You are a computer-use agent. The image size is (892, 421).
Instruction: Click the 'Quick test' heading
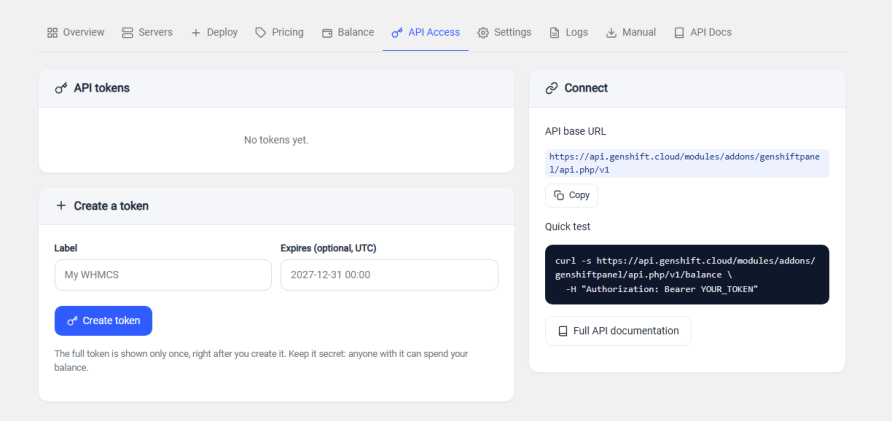point(568,226)
